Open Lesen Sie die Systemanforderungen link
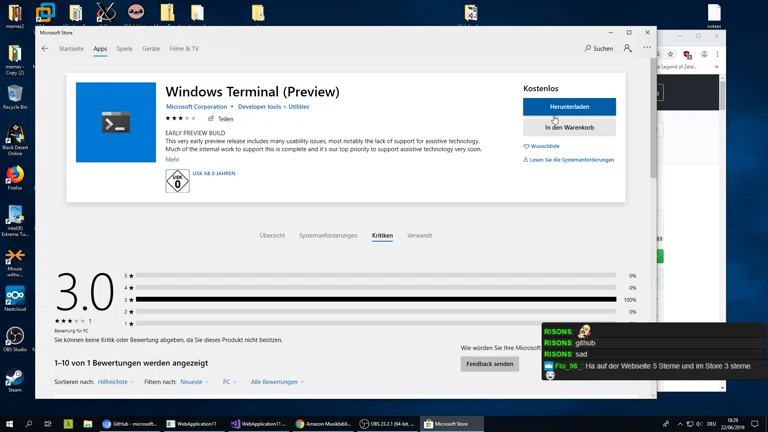 (x=569, y=160)
